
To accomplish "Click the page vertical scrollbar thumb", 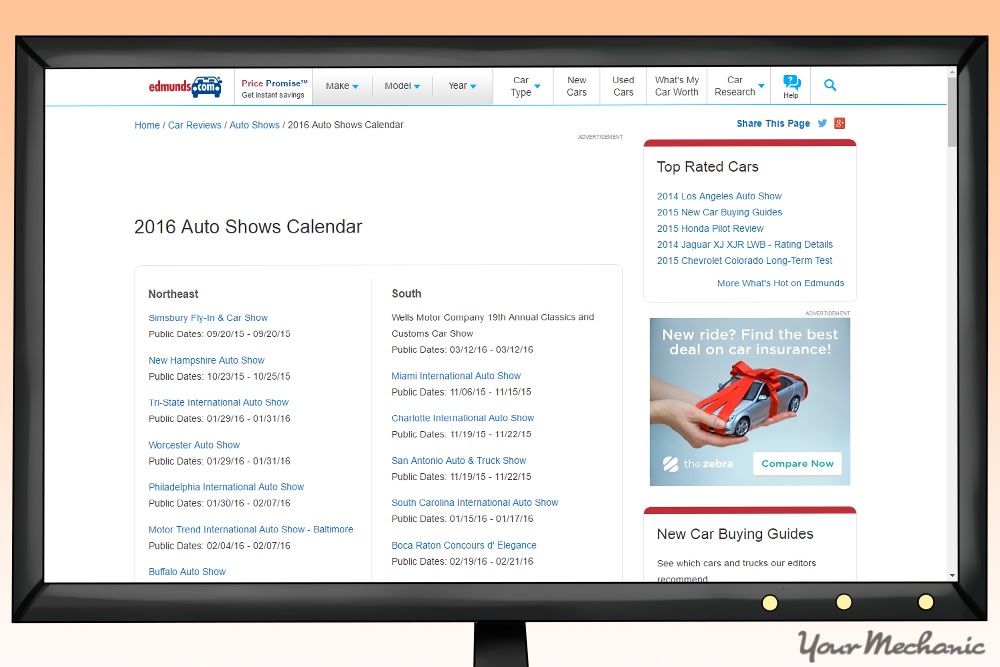I will click(x=952, y=113).
